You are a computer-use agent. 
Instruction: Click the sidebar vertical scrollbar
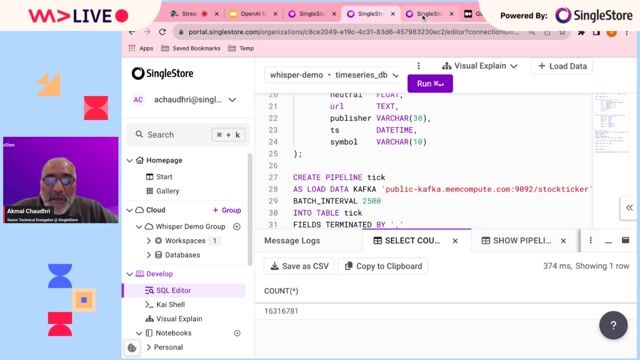[x=249, y=209]
